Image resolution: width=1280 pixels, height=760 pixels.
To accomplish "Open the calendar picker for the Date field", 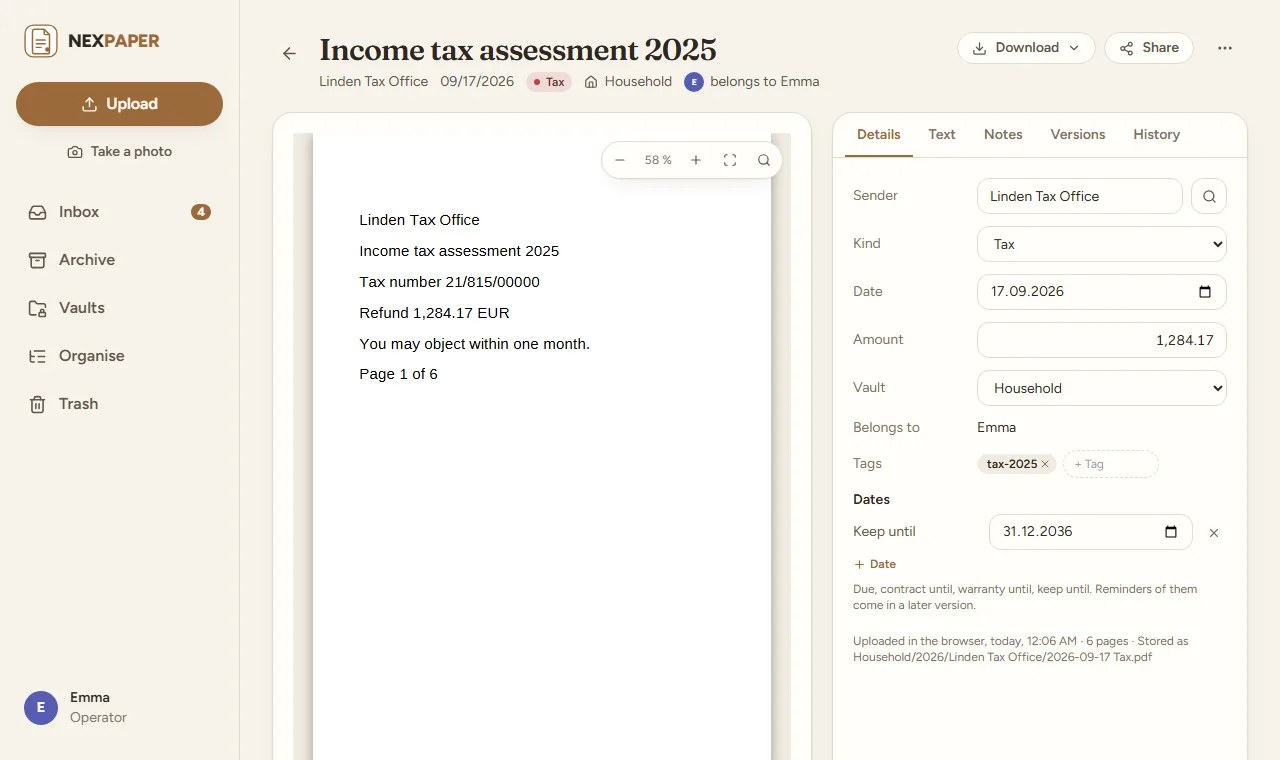I will tap(1205, 292).
